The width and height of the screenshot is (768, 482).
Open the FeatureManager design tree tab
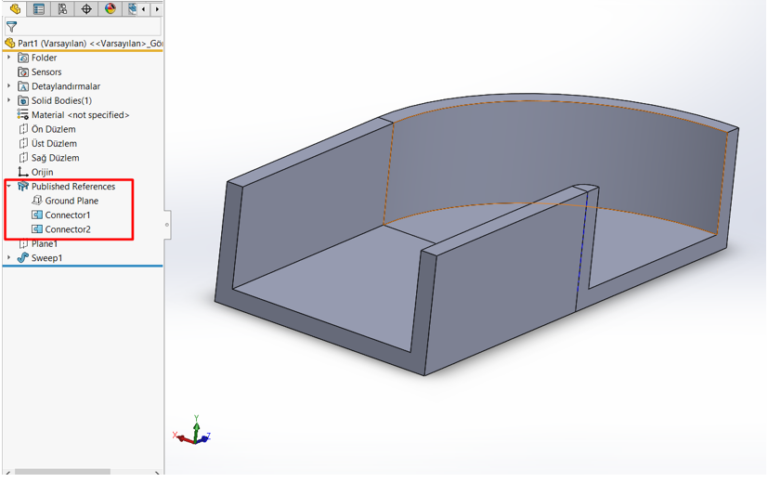tap(15, 9)
